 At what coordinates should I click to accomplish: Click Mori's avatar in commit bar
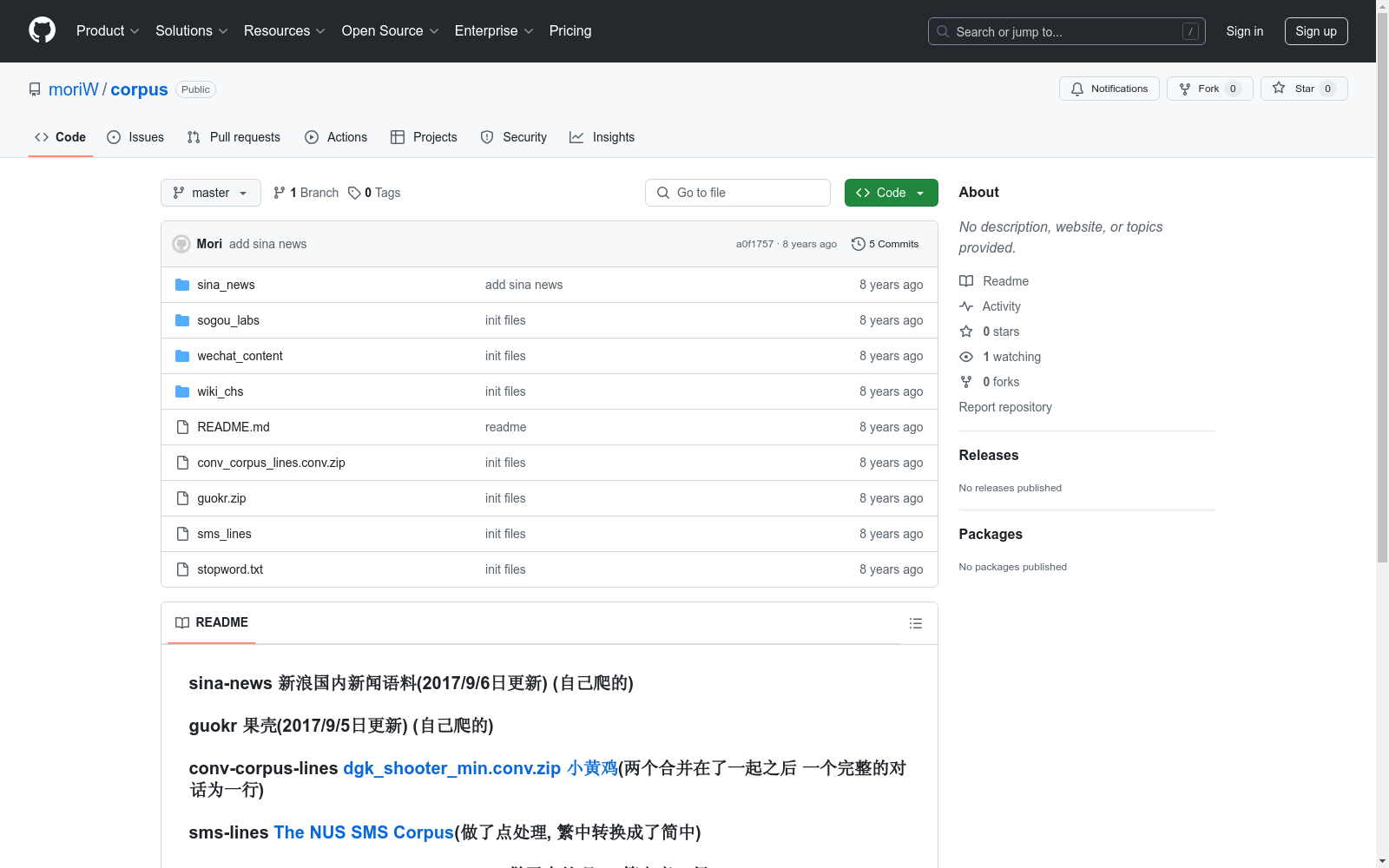tap(181, 244)
